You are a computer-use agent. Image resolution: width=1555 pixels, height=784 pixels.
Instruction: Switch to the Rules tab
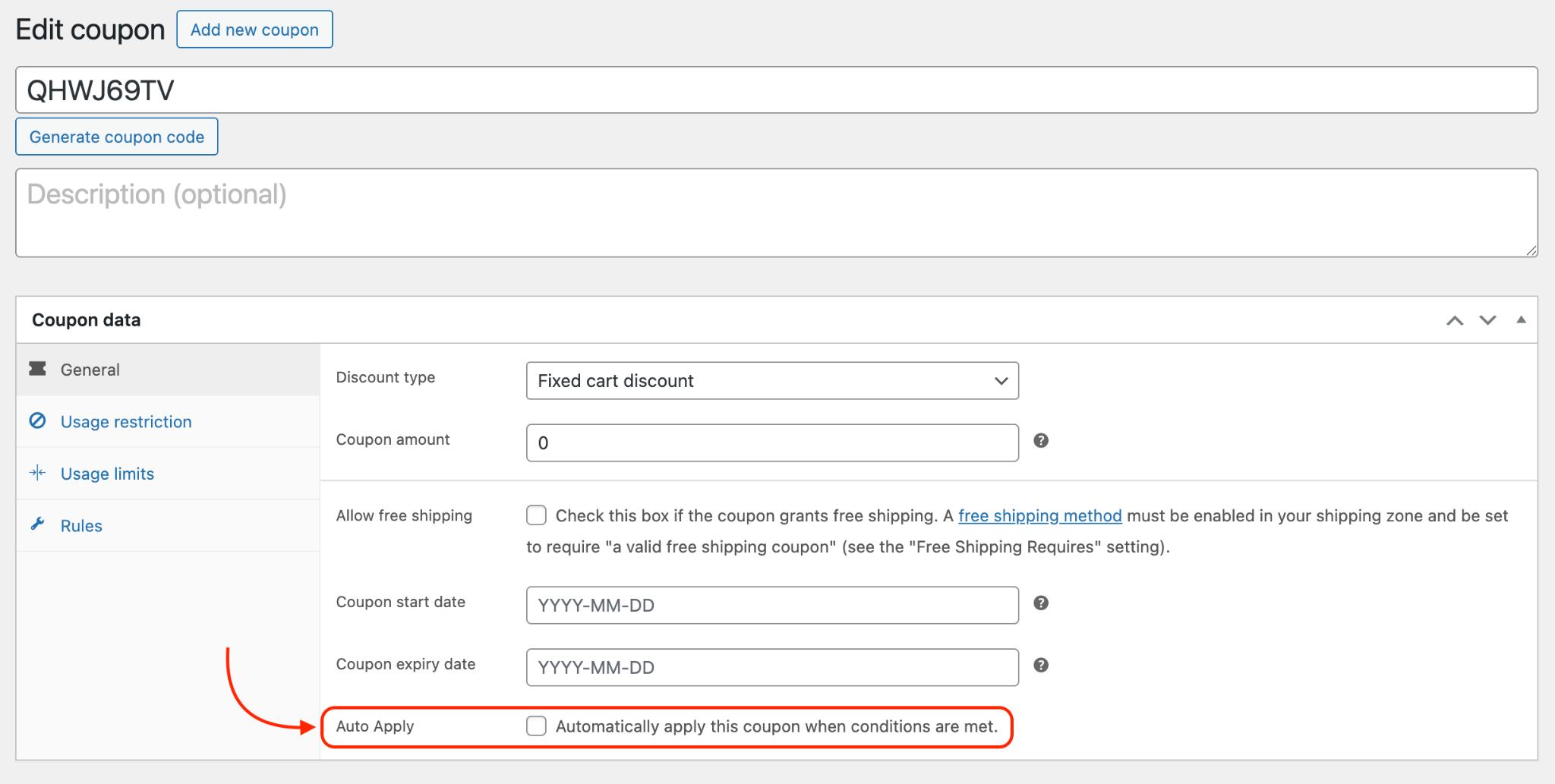coord(81,524)
